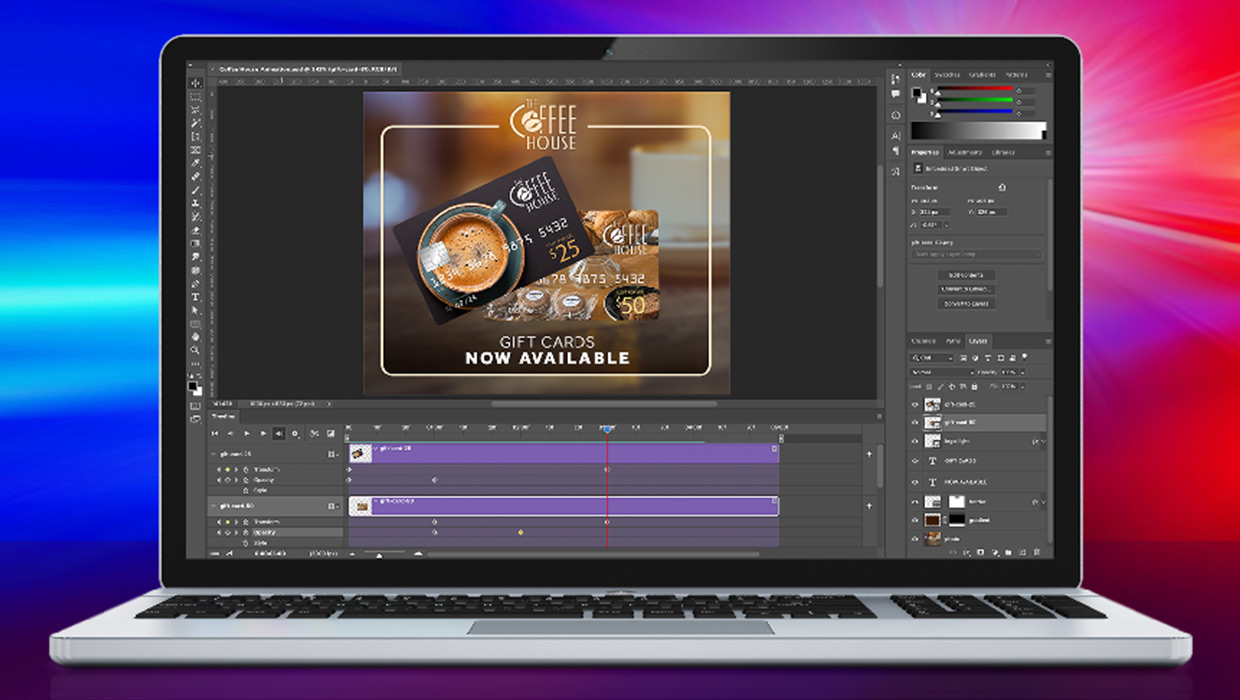Toggle Transform stopwatch on gift-card-25 track

coord(246,470)
